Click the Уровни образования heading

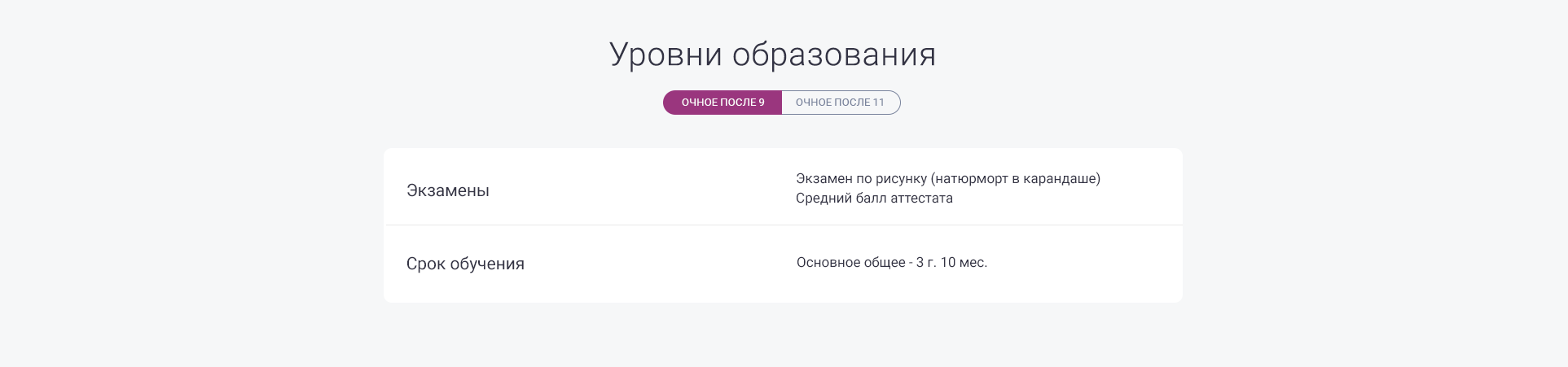click(772, 55)
